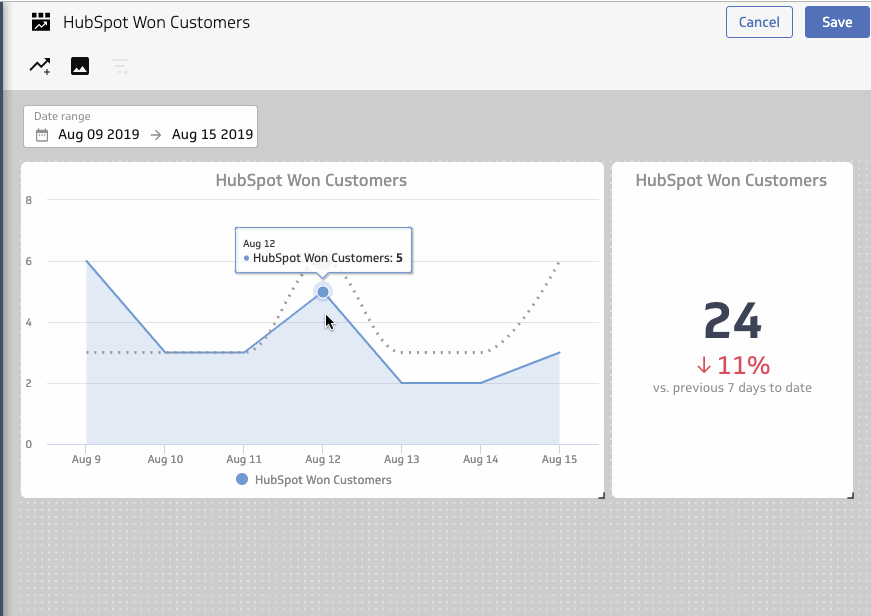Select the HubSpot Won Customers KPI card title
The height and width of the screenshot is (616, 871).
[731, 180]
